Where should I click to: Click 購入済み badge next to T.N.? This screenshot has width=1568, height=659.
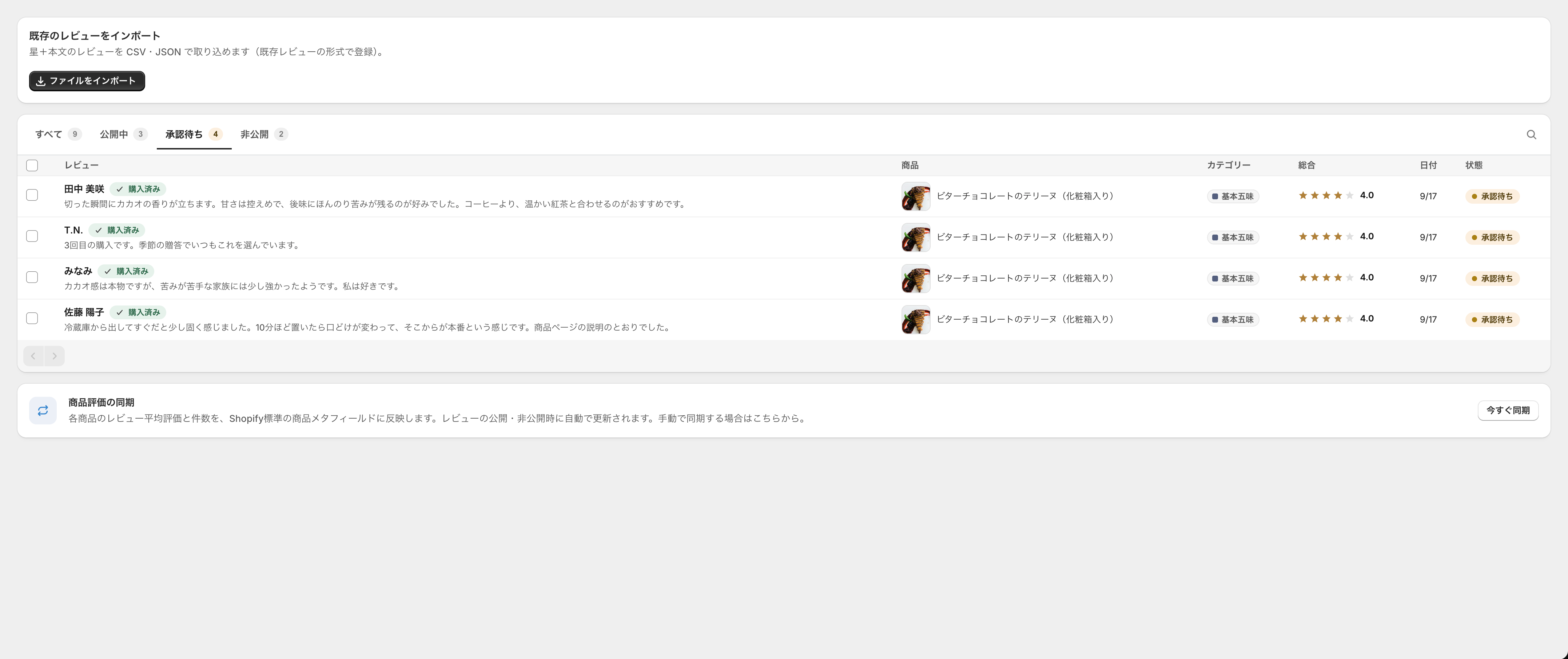117,230
